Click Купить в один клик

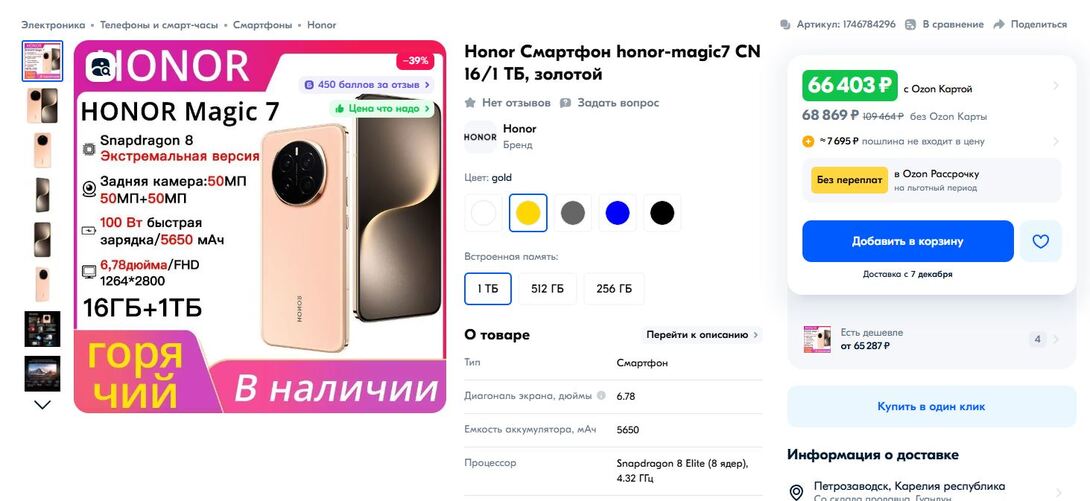(x=932, y=406)
